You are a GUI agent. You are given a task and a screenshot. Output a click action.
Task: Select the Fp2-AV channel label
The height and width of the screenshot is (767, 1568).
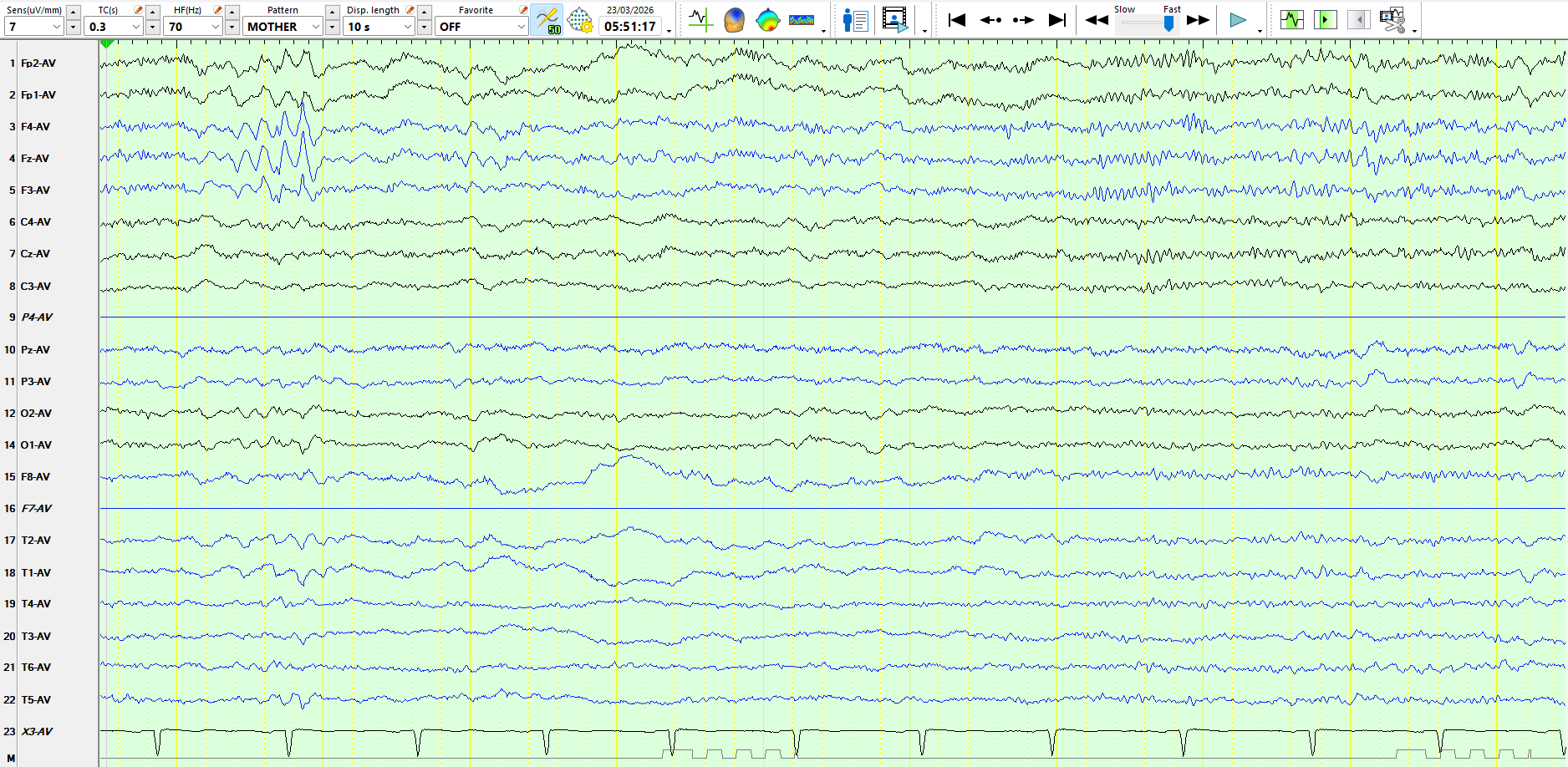pos(38,63)
